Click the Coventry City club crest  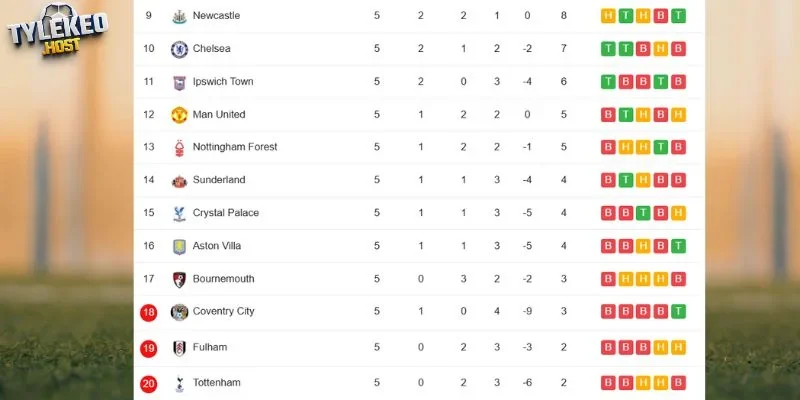[x=179, y=312]
